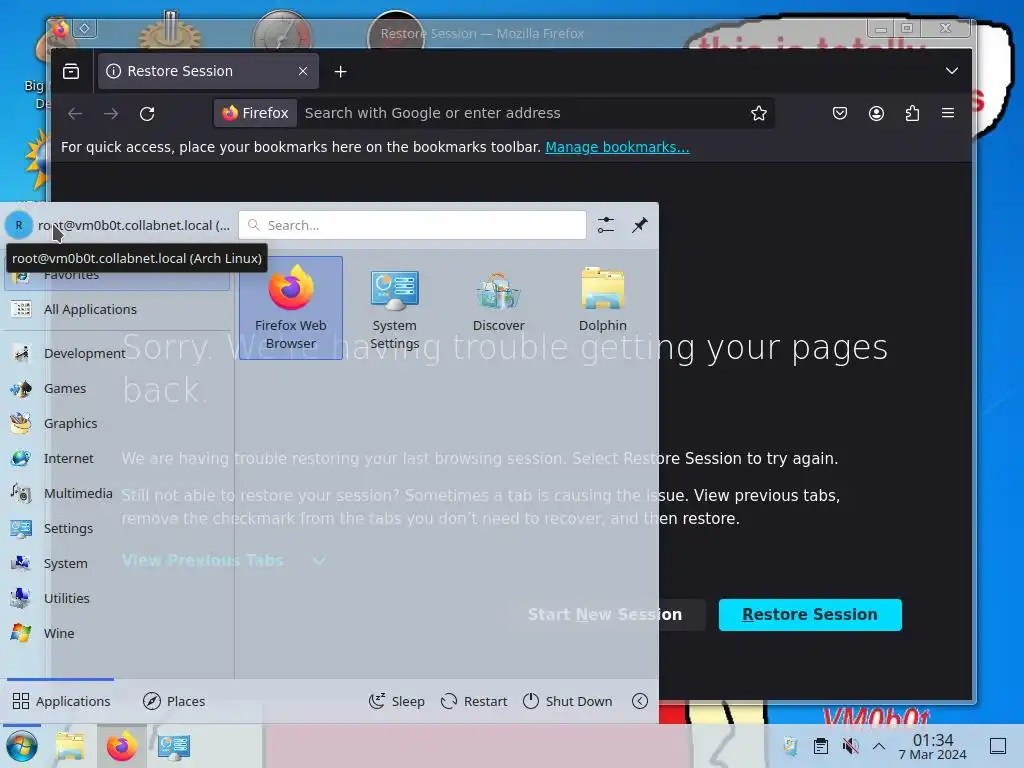1024x768 pixels.
Task: Open the file manager taskbar icon
Action: [70, 746]
